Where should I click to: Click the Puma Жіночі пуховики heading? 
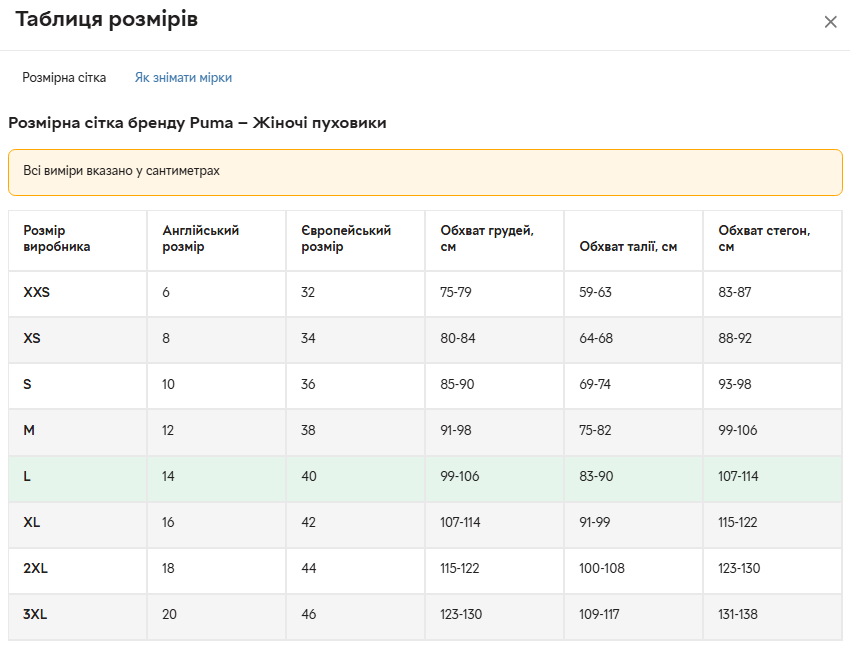pyautogui.click(x=197, y=123)
